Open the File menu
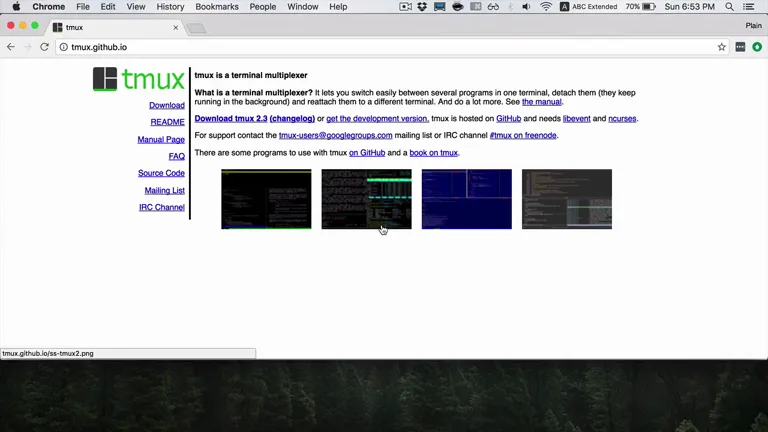This screenshot has height=432, width=768. coord(83,7)
